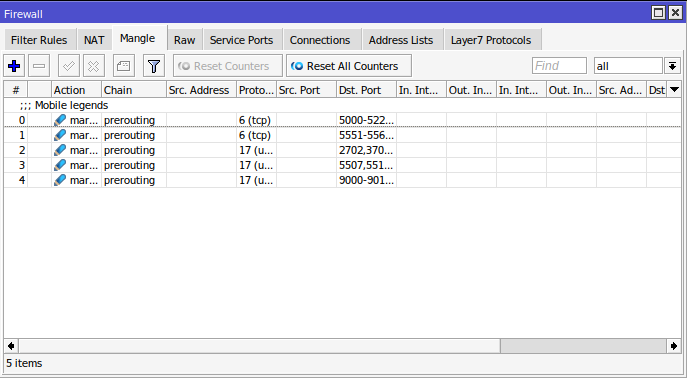Image resolution: width=687 pixels, height=378 pixels.
Task: Open the column chooser dropdown arrow
Action: [x=674, y=89]
